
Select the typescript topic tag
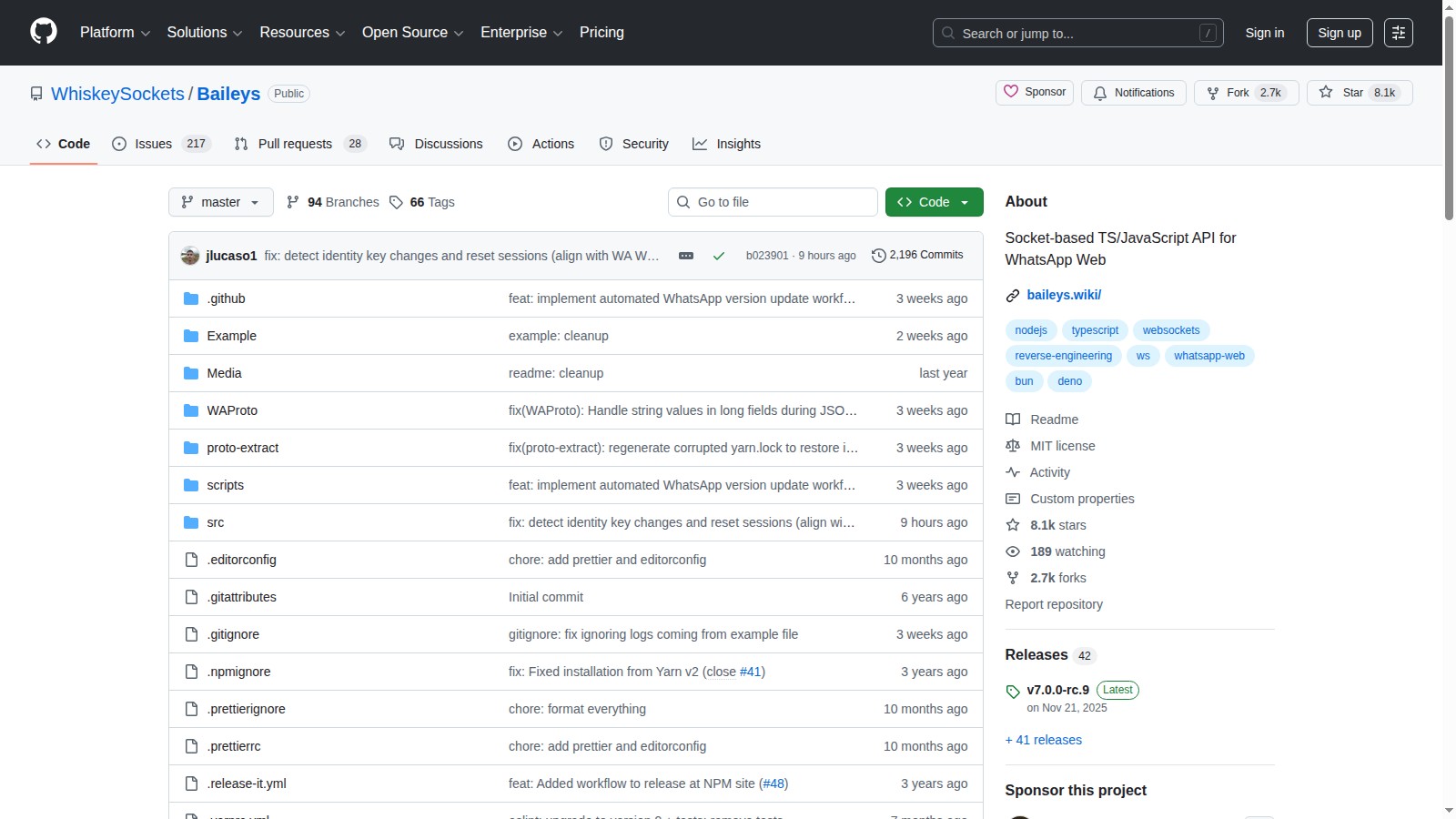(x=1095, y=330)
